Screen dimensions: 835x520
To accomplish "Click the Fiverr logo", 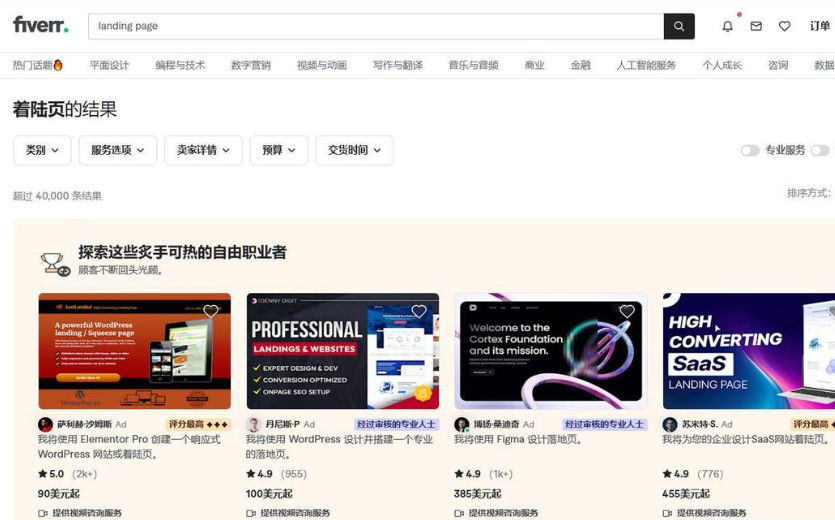I will point(41,25).
